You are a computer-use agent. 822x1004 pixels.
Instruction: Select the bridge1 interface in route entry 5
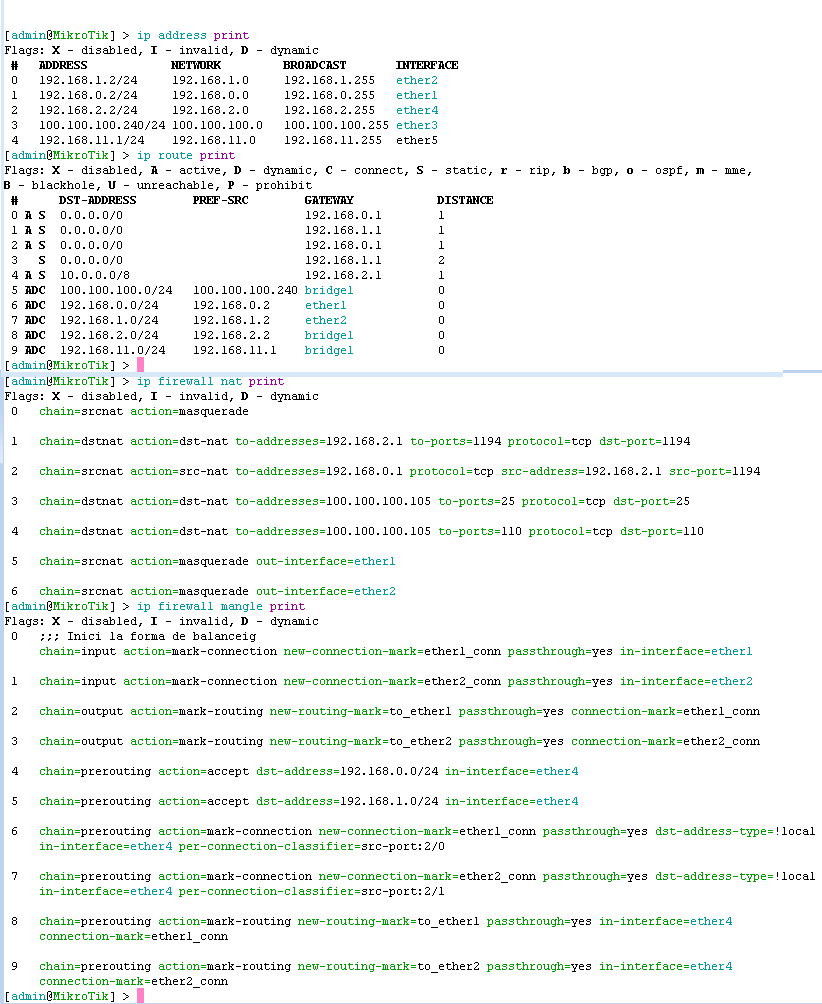tap(328, 290)
